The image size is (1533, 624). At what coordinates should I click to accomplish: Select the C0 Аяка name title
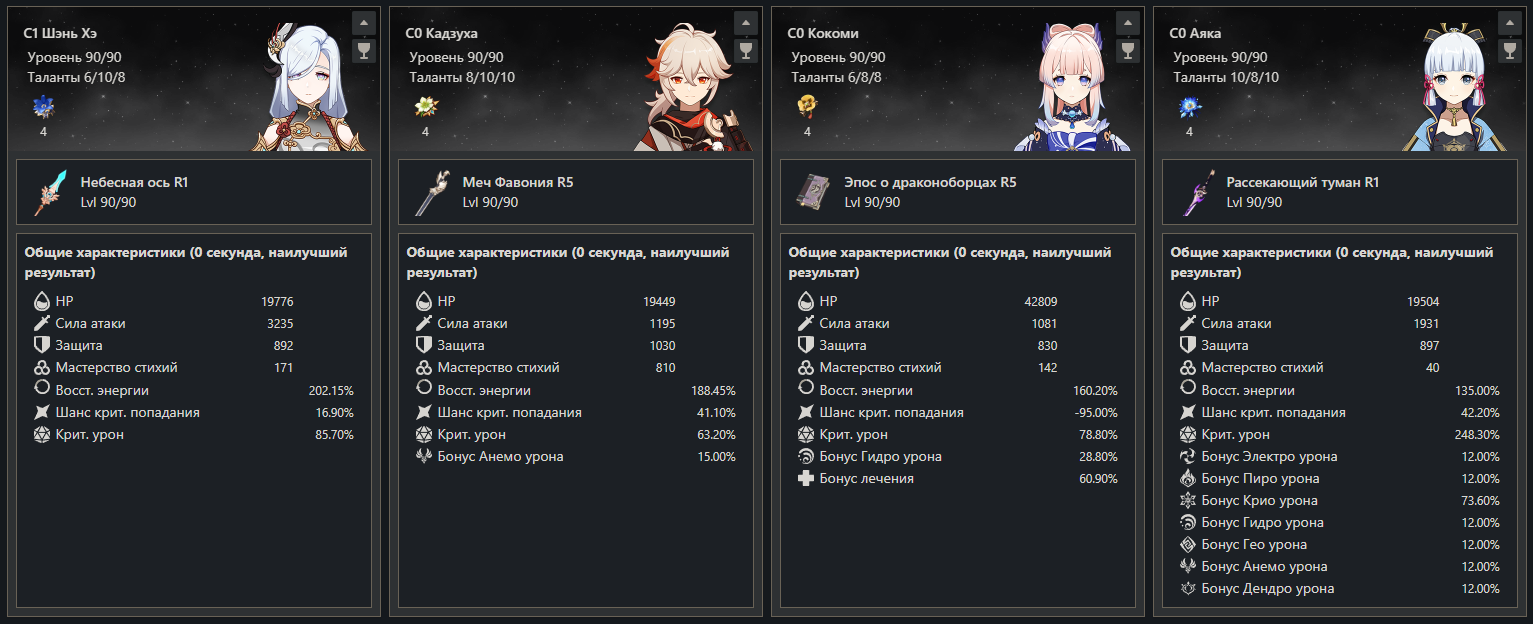tap(1198, 33)
